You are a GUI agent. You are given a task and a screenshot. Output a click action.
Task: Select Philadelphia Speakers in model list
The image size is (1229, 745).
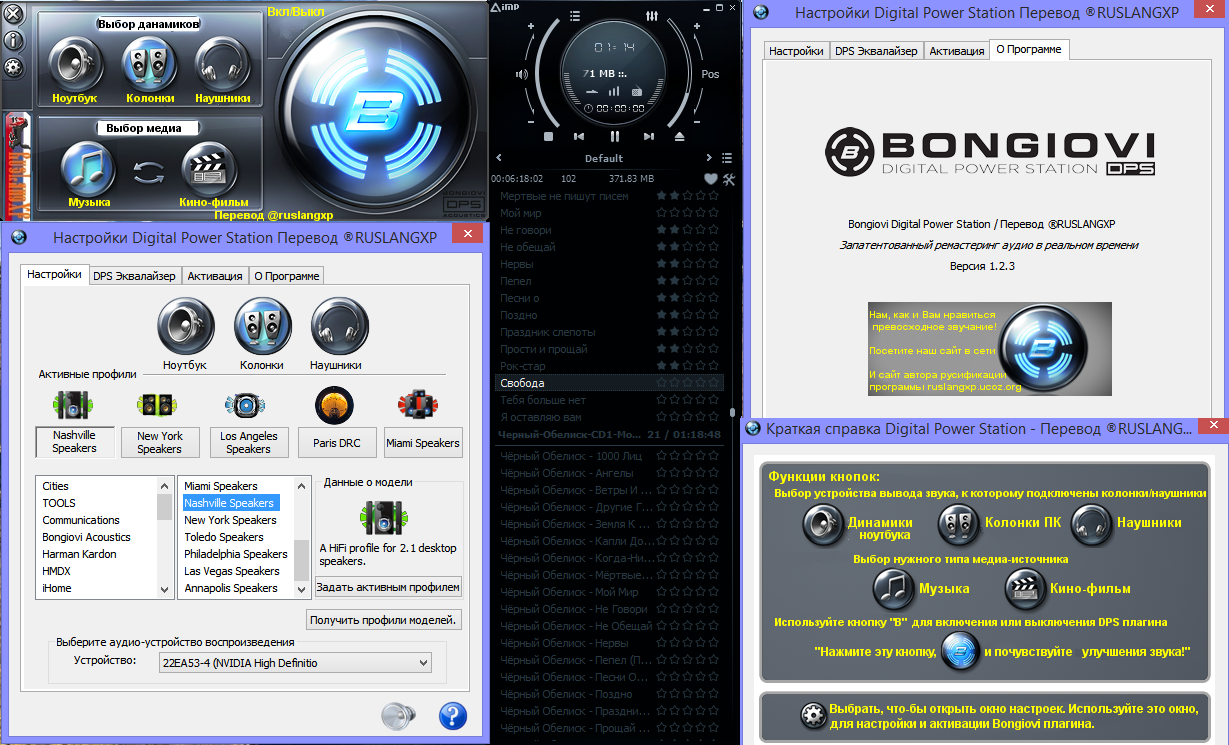click(x=235, y=554)
